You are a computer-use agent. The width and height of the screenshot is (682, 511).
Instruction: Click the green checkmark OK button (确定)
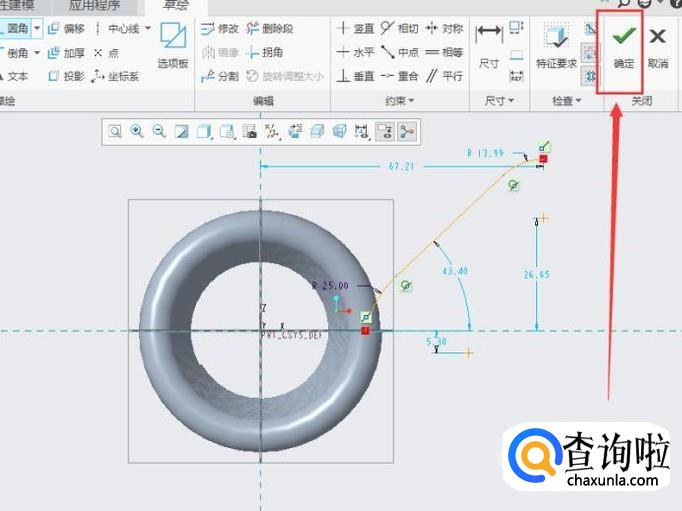(623, 46)
